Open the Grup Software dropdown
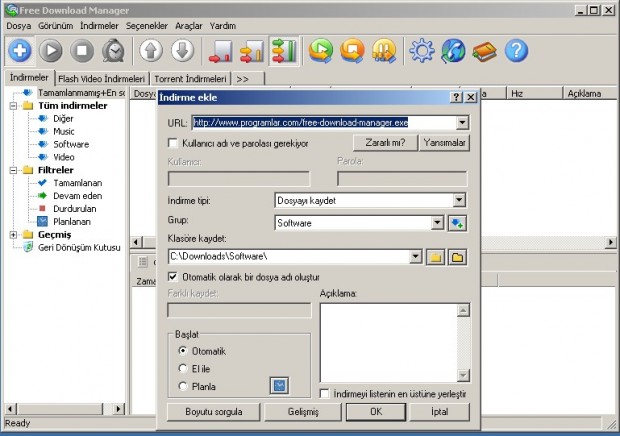This screenshot has width=620, height=436. pyautogui.click(x=437, y=223)
